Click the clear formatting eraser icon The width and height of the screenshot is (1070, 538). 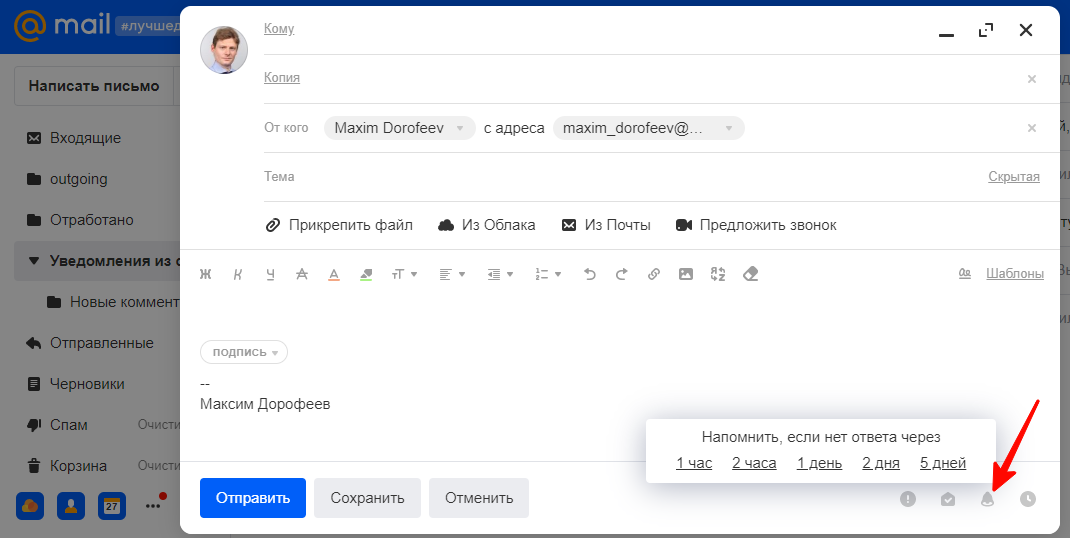(x=751, y=274)
